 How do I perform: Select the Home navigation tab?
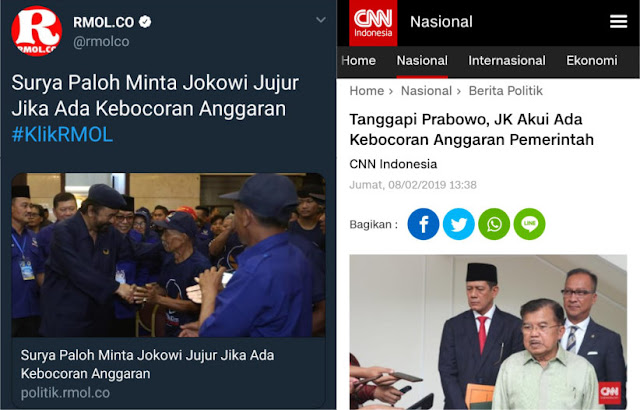[x=358, y=61]
